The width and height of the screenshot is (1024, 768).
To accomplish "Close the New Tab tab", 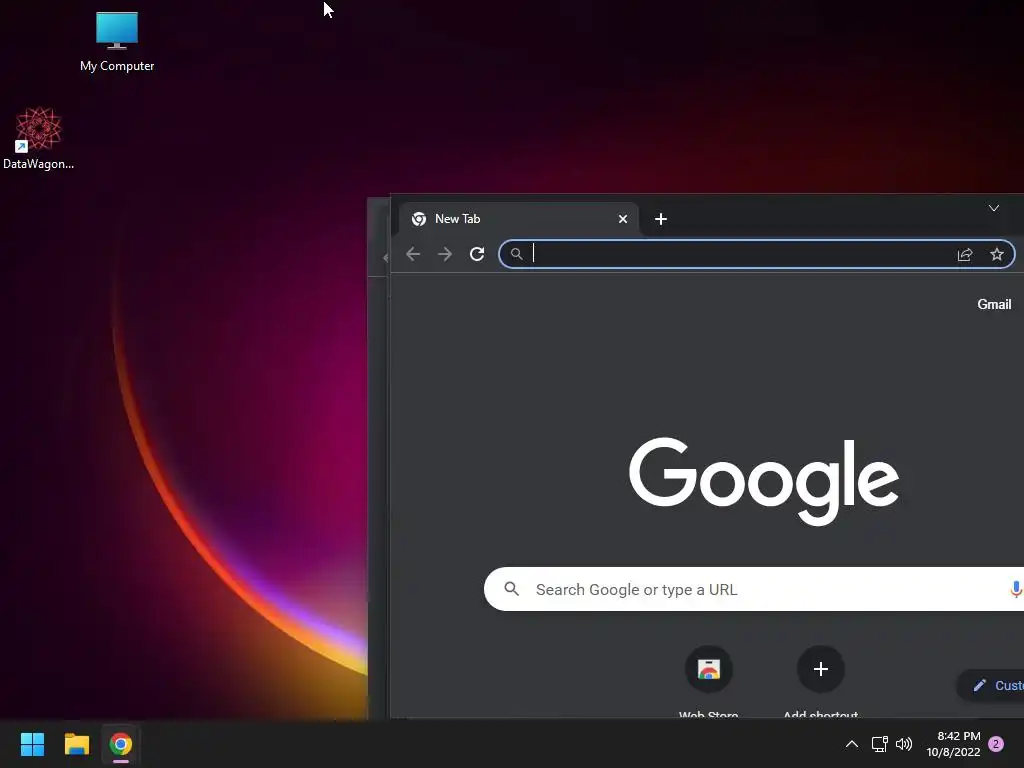I will [623, 219].
